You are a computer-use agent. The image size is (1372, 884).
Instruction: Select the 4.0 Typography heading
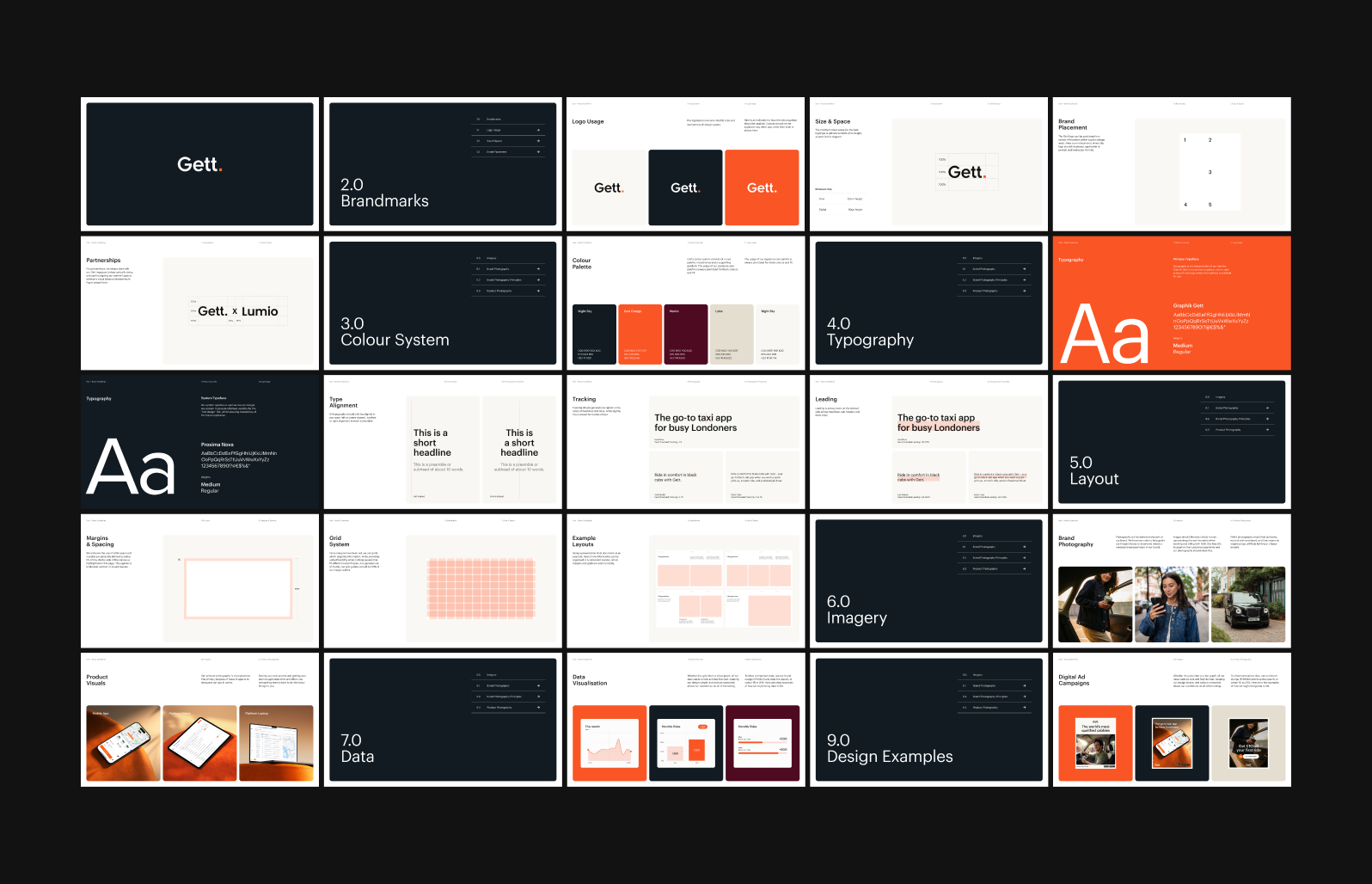(x=870, y=332)
